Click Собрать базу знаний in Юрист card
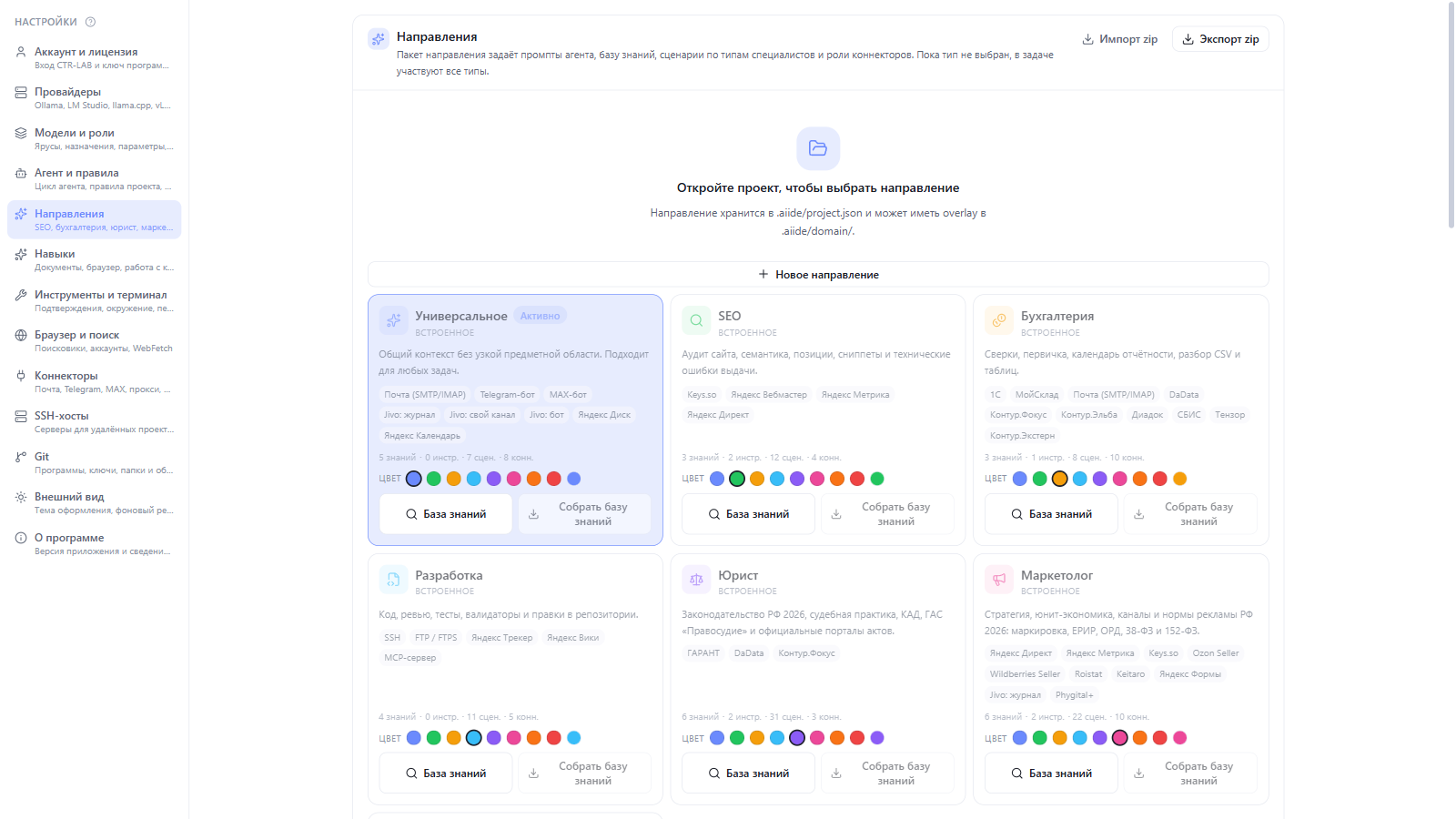The height and width of the screenshot is (819, 1456). [x=887, y=773]
